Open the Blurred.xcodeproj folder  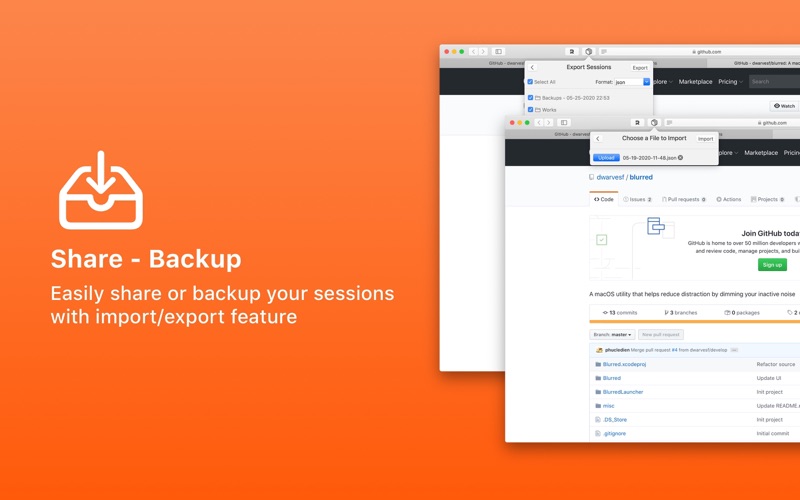click(x=624, y=364)
